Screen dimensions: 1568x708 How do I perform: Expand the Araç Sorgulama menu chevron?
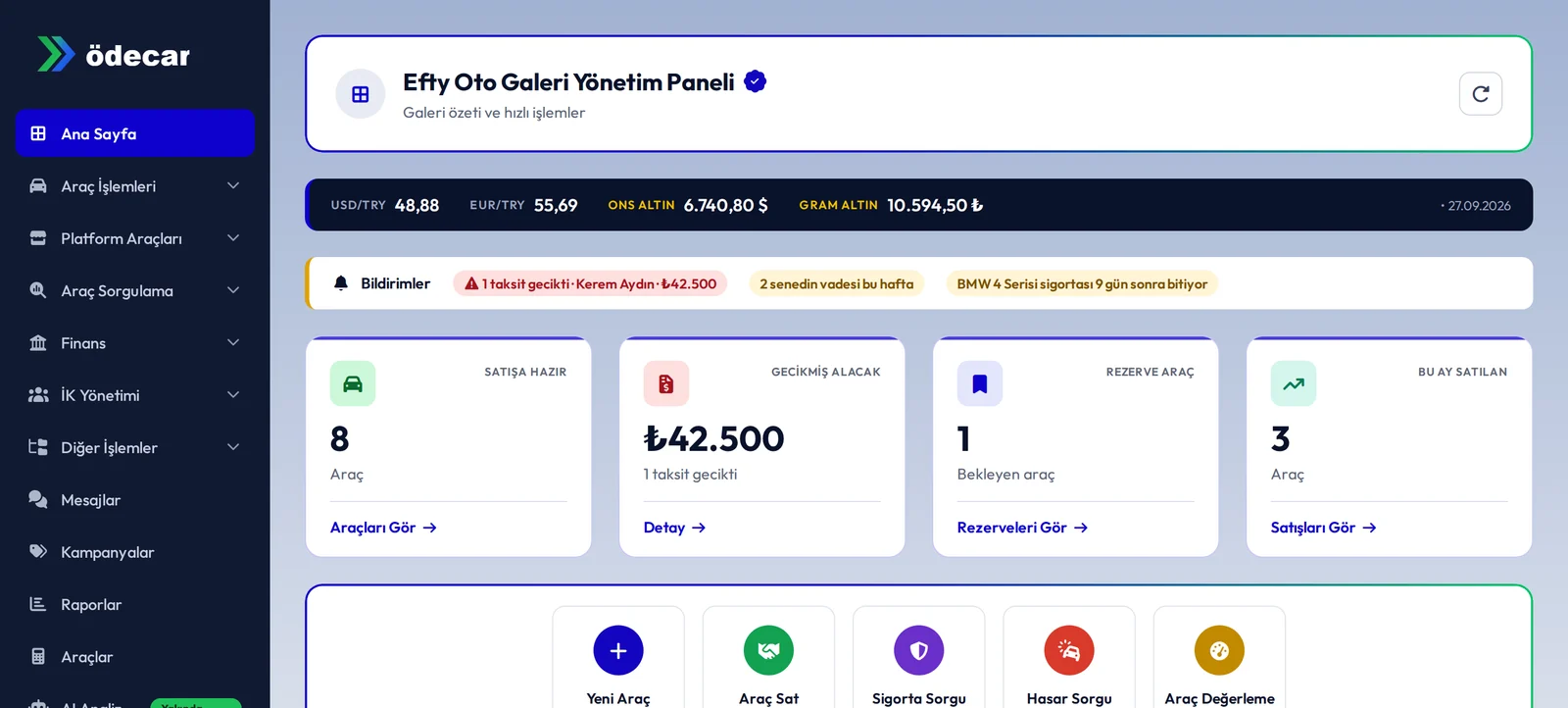(x=233, y=290)
